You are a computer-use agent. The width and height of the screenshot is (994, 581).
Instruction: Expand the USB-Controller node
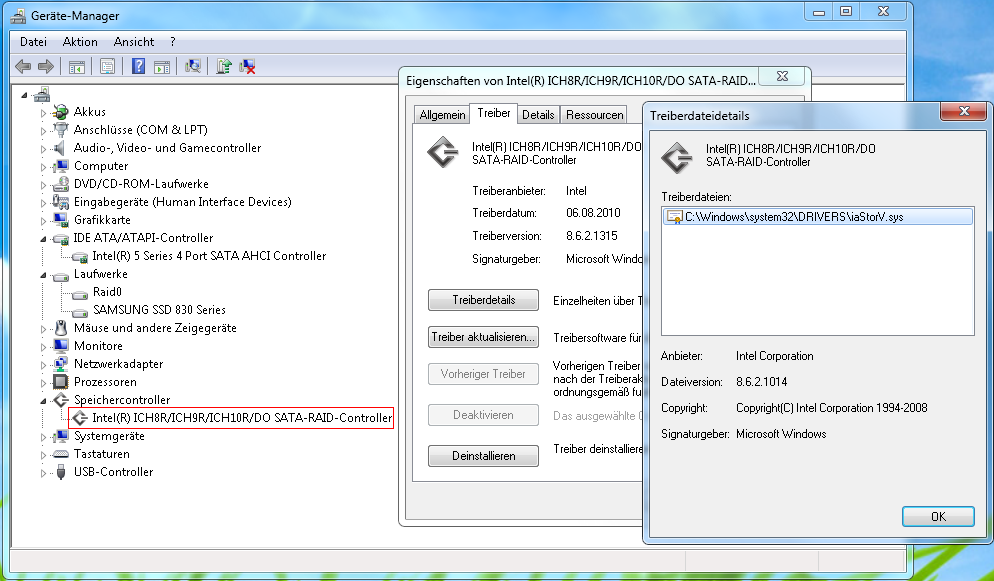coord(43,473)
